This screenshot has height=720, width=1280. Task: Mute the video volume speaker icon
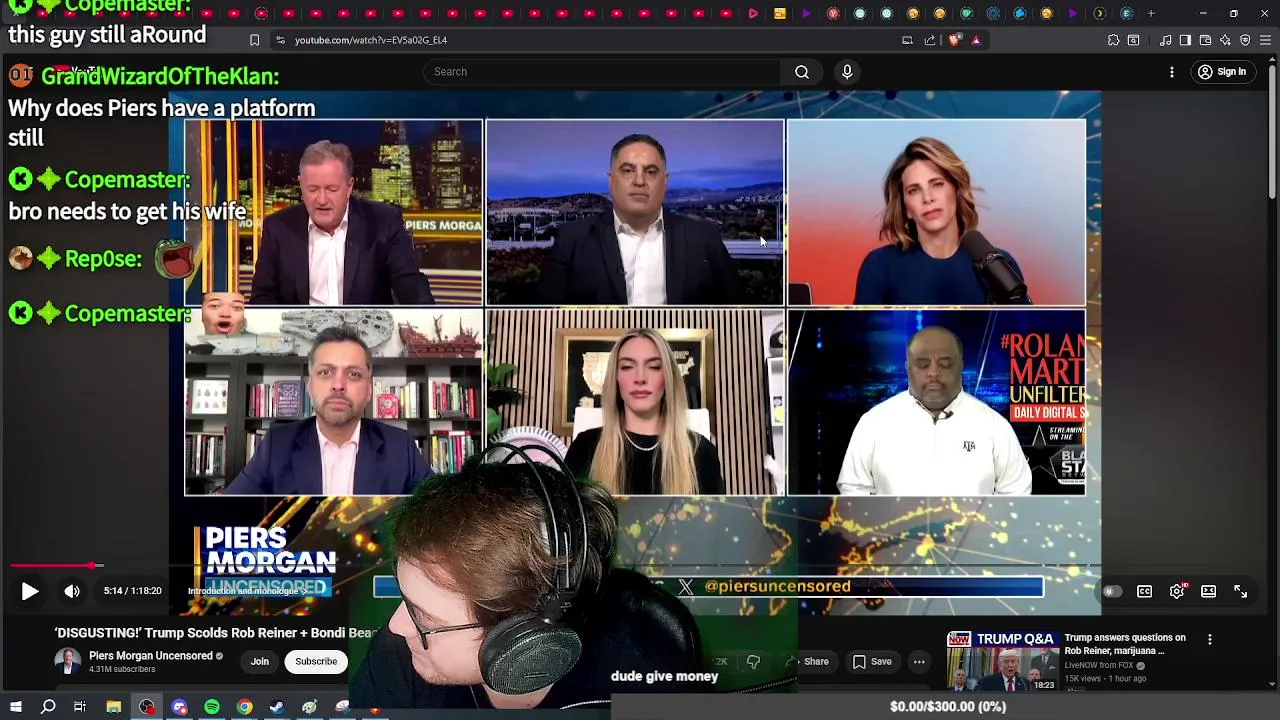pos(72,591)
